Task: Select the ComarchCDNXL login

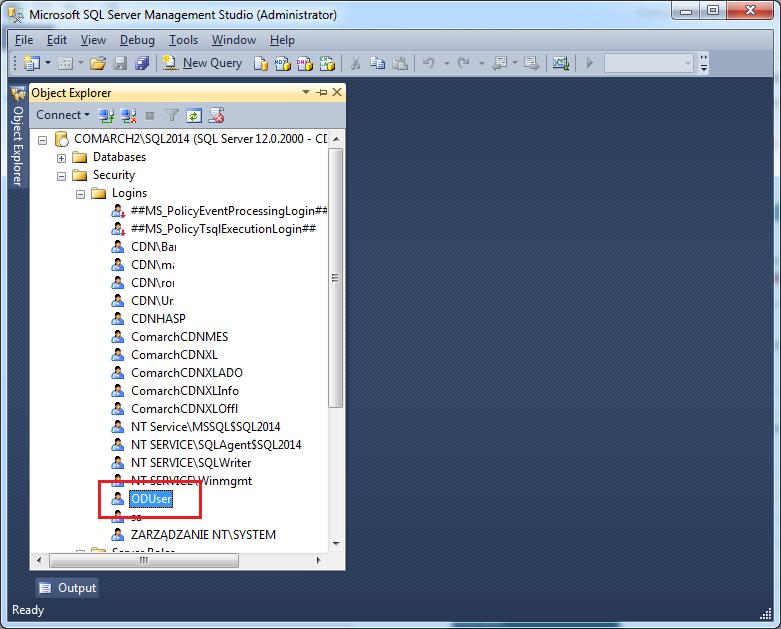Action: coord(174,355)
